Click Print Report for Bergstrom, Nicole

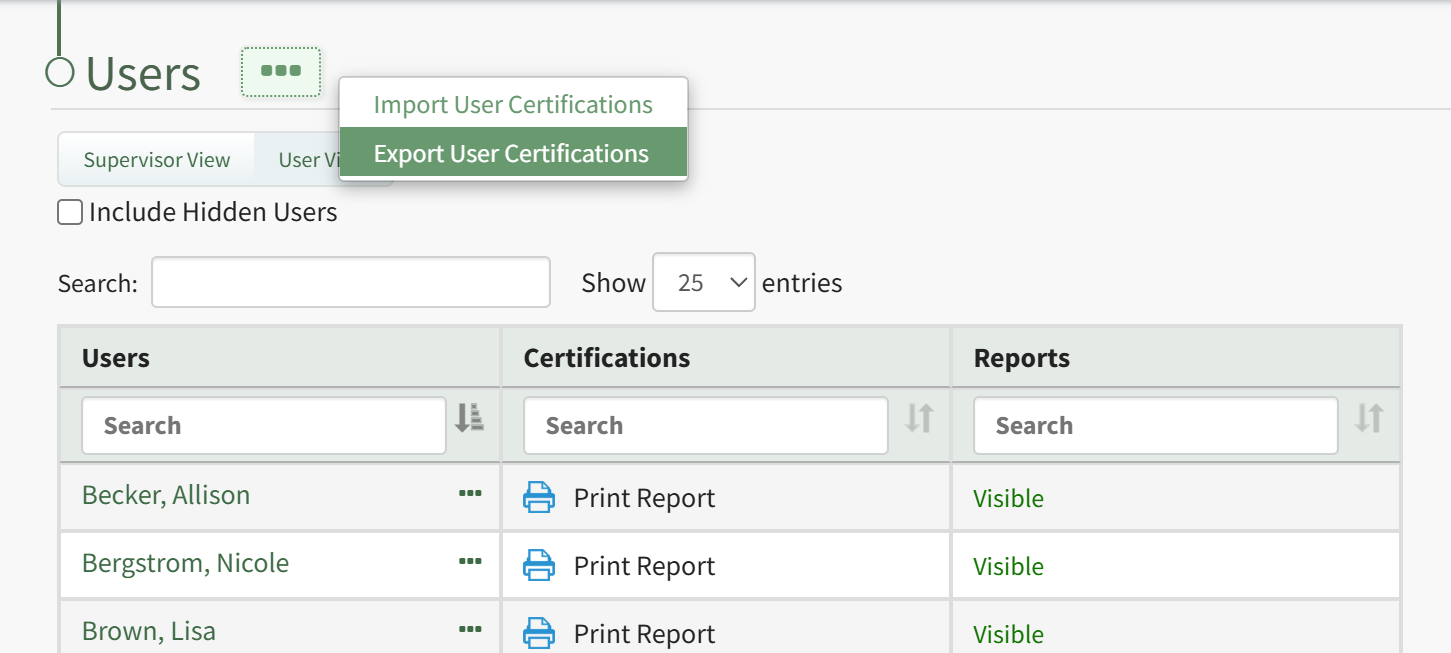click(644, 566)
